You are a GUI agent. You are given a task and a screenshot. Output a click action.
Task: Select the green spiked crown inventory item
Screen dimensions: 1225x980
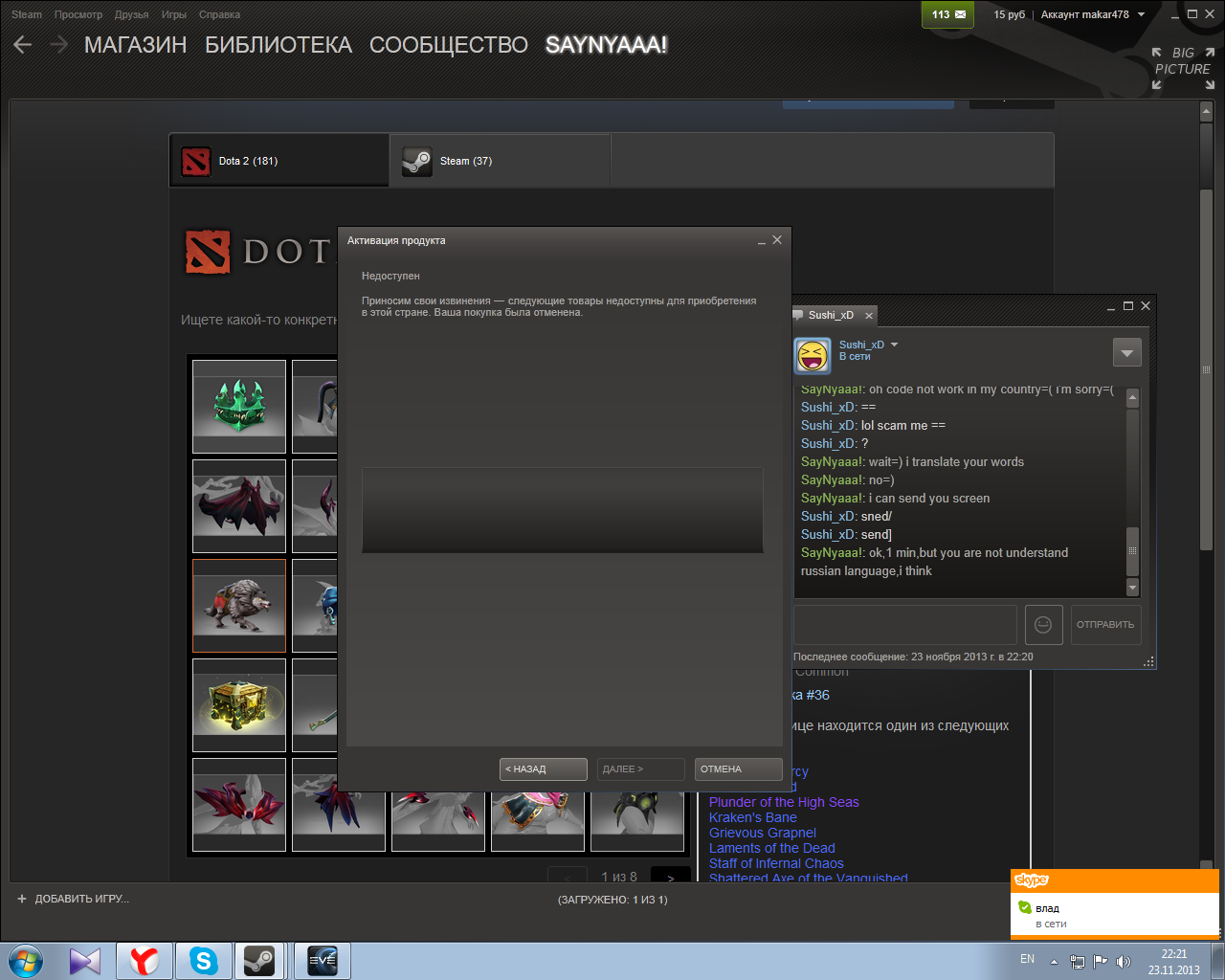click(239, 407)
